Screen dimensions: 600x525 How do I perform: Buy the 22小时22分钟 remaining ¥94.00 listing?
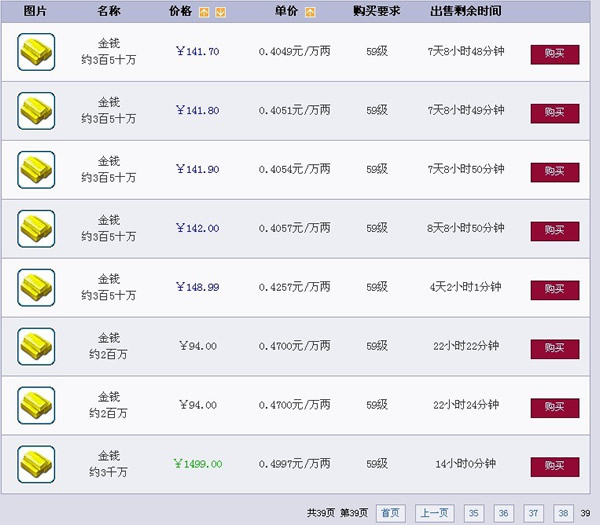point(554,349)
